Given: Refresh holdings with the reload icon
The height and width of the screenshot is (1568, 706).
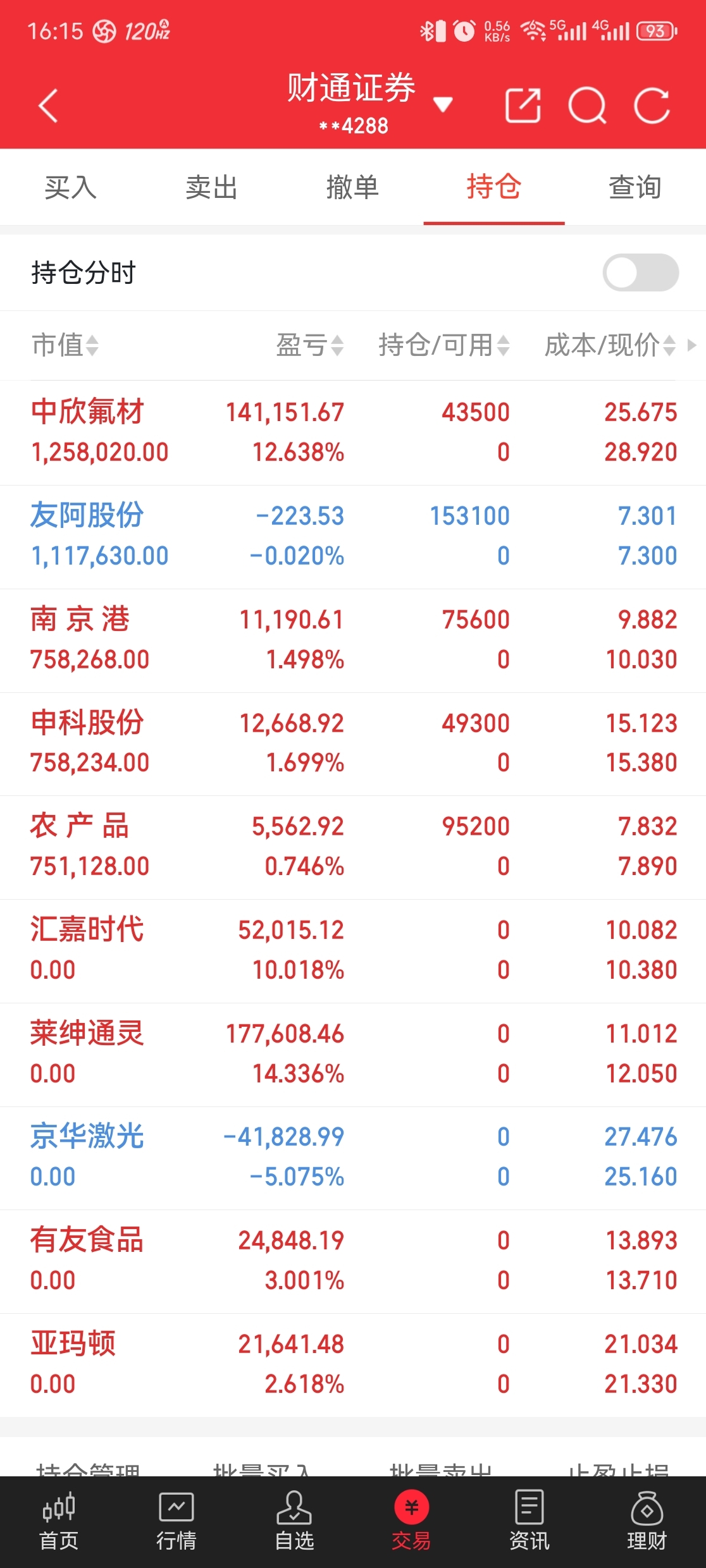Looking at the screenshot, I should (x=652, y=105).
